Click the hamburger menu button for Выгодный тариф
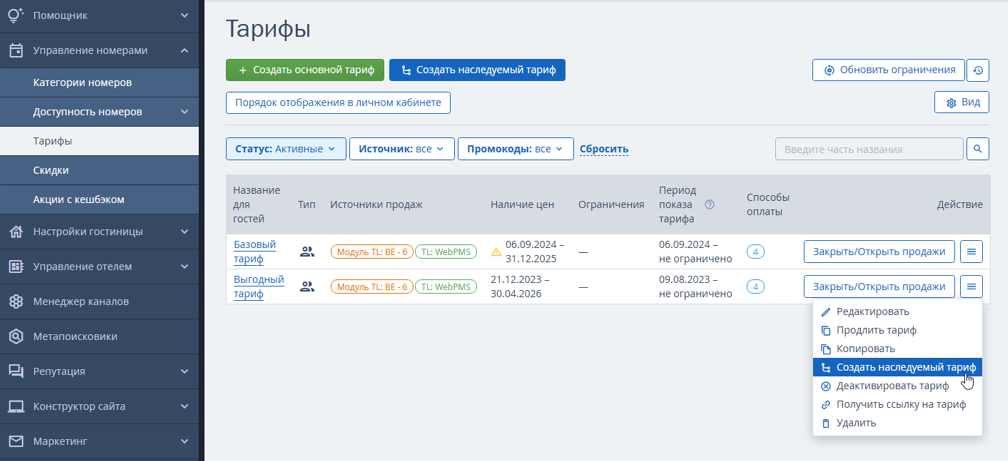The width and height of the screenshot is (1008, 461). (971, 286)
